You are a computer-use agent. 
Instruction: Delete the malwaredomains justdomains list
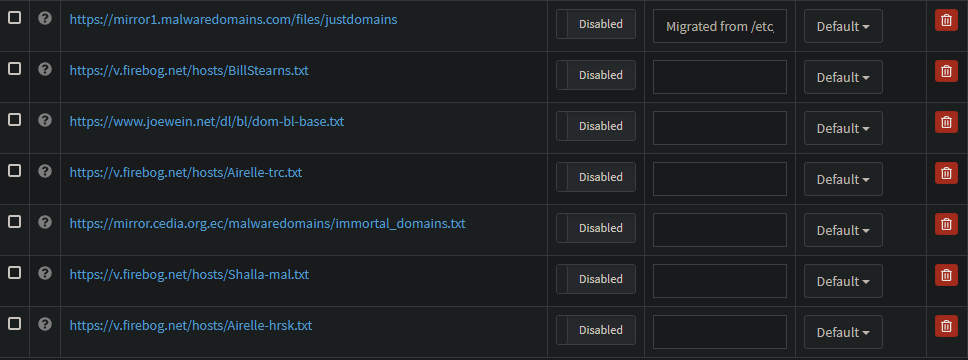(946, 20)
